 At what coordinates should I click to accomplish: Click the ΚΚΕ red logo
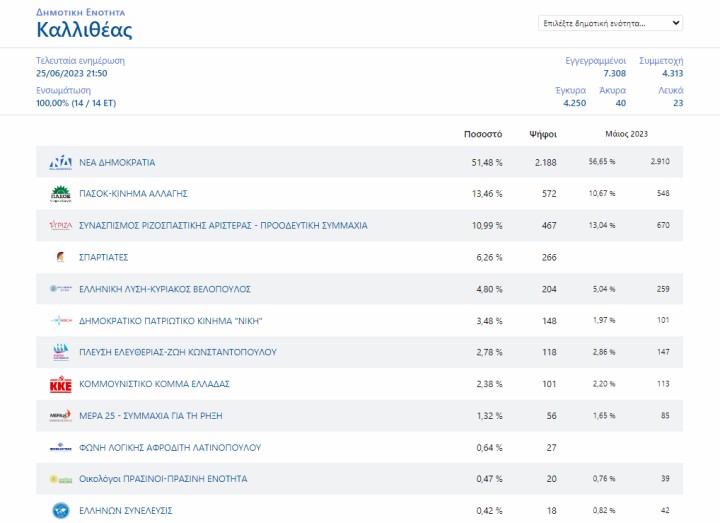(61, 384)
